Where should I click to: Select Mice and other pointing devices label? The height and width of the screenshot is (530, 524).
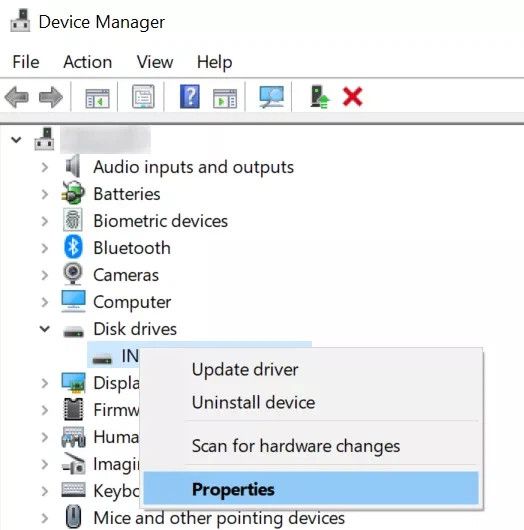(x=219, y=518)
